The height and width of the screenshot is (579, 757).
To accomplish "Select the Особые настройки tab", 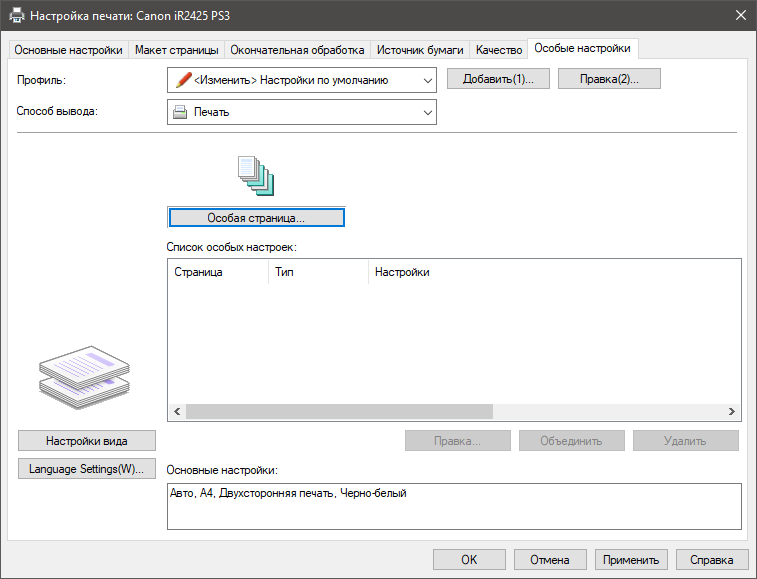I will (582, 48).
